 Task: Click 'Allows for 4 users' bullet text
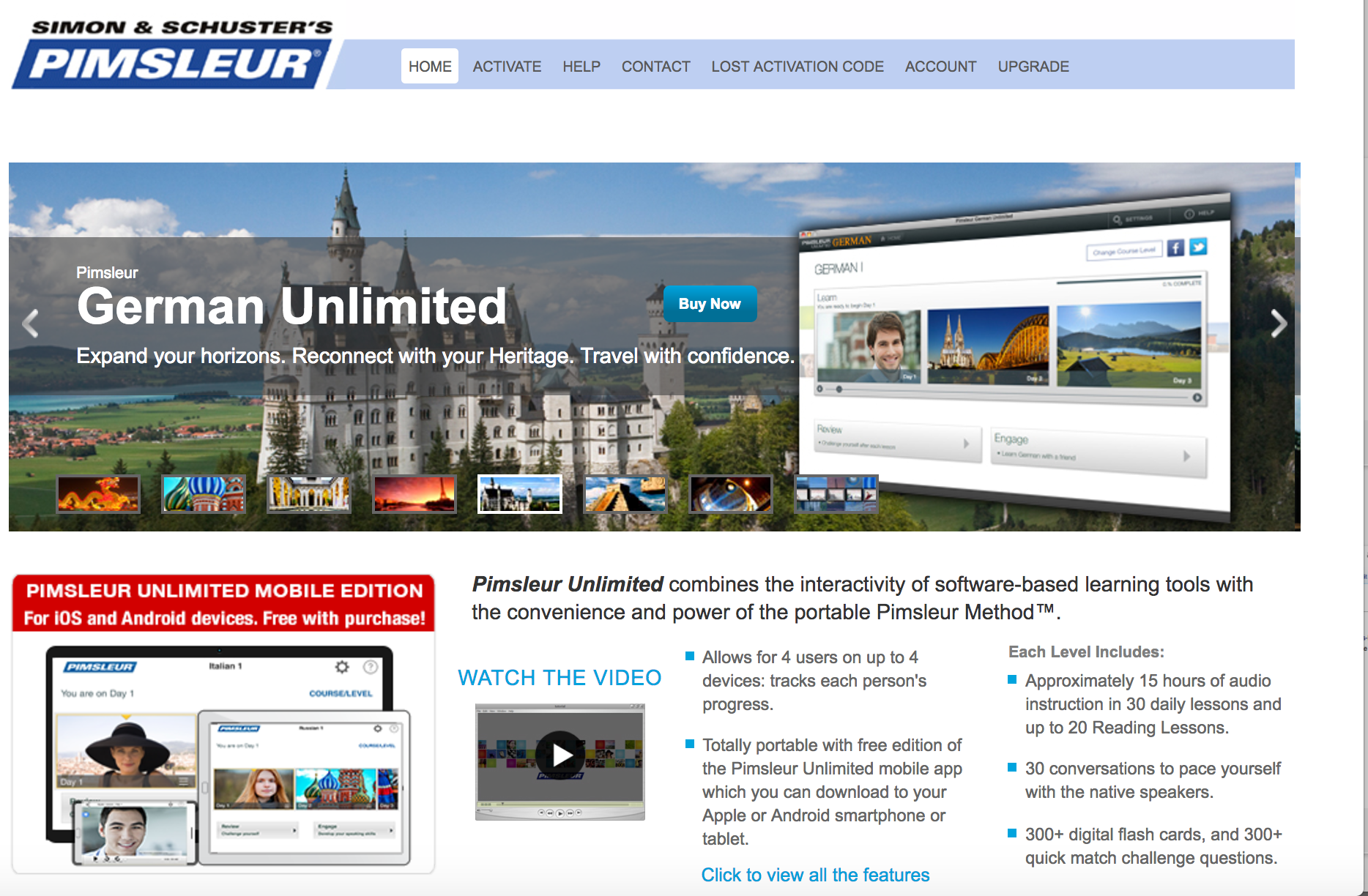pos(814,681)
